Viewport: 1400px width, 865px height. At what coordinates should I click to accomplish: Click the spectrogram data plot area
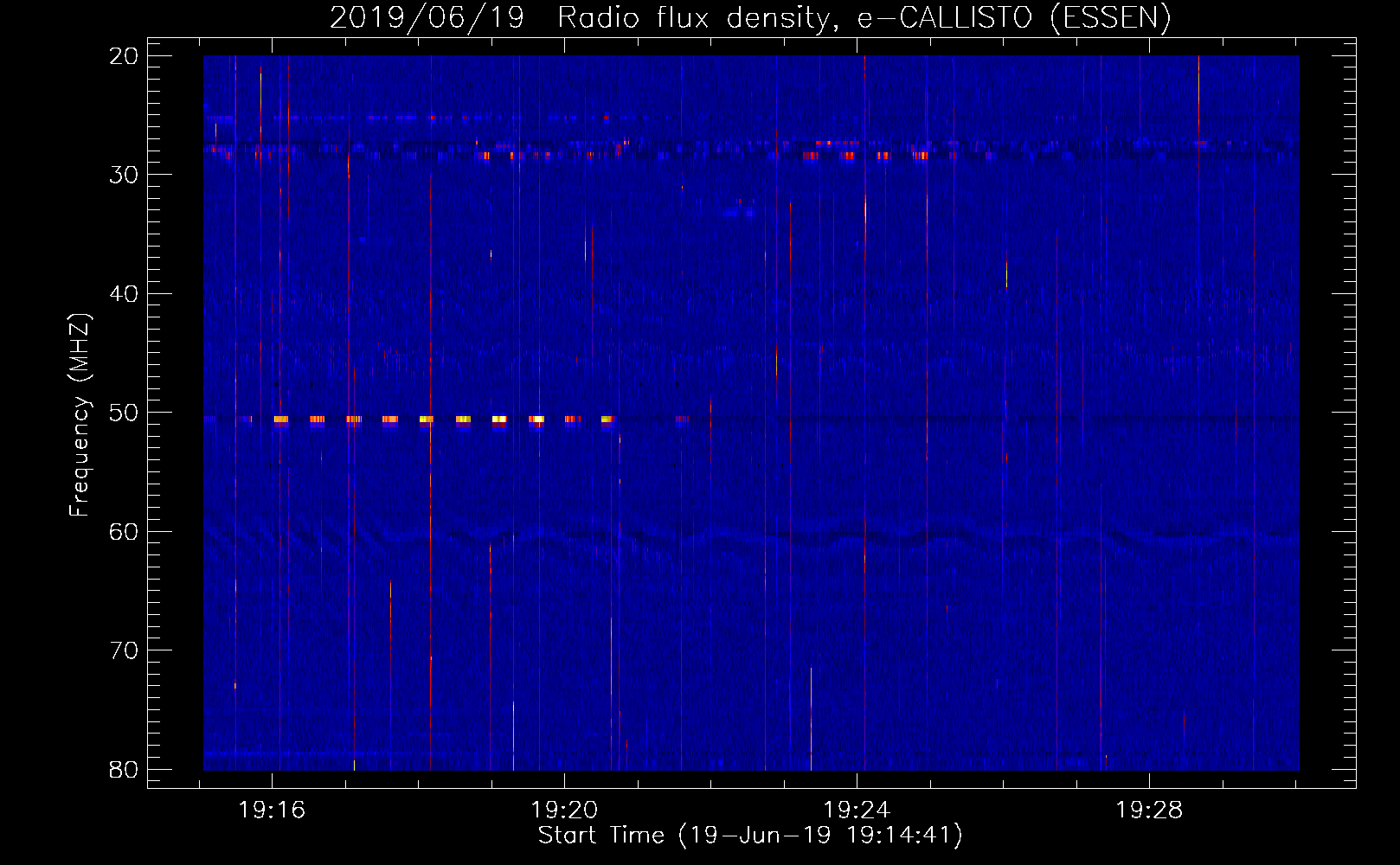[751, 413]
